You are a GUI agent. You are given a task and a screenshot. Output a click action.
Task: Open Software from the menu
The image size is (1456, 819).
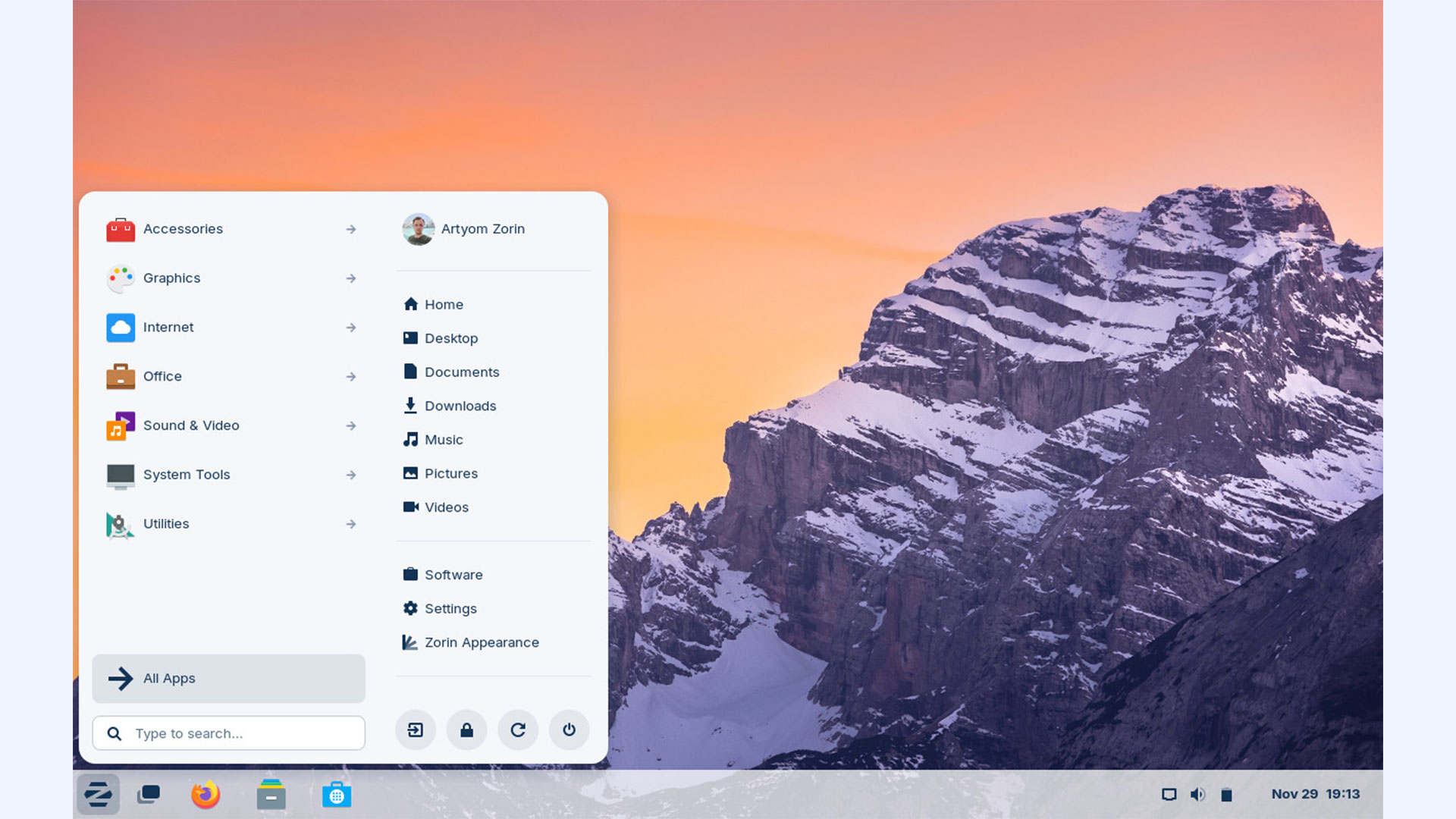[x=493, y=575]
